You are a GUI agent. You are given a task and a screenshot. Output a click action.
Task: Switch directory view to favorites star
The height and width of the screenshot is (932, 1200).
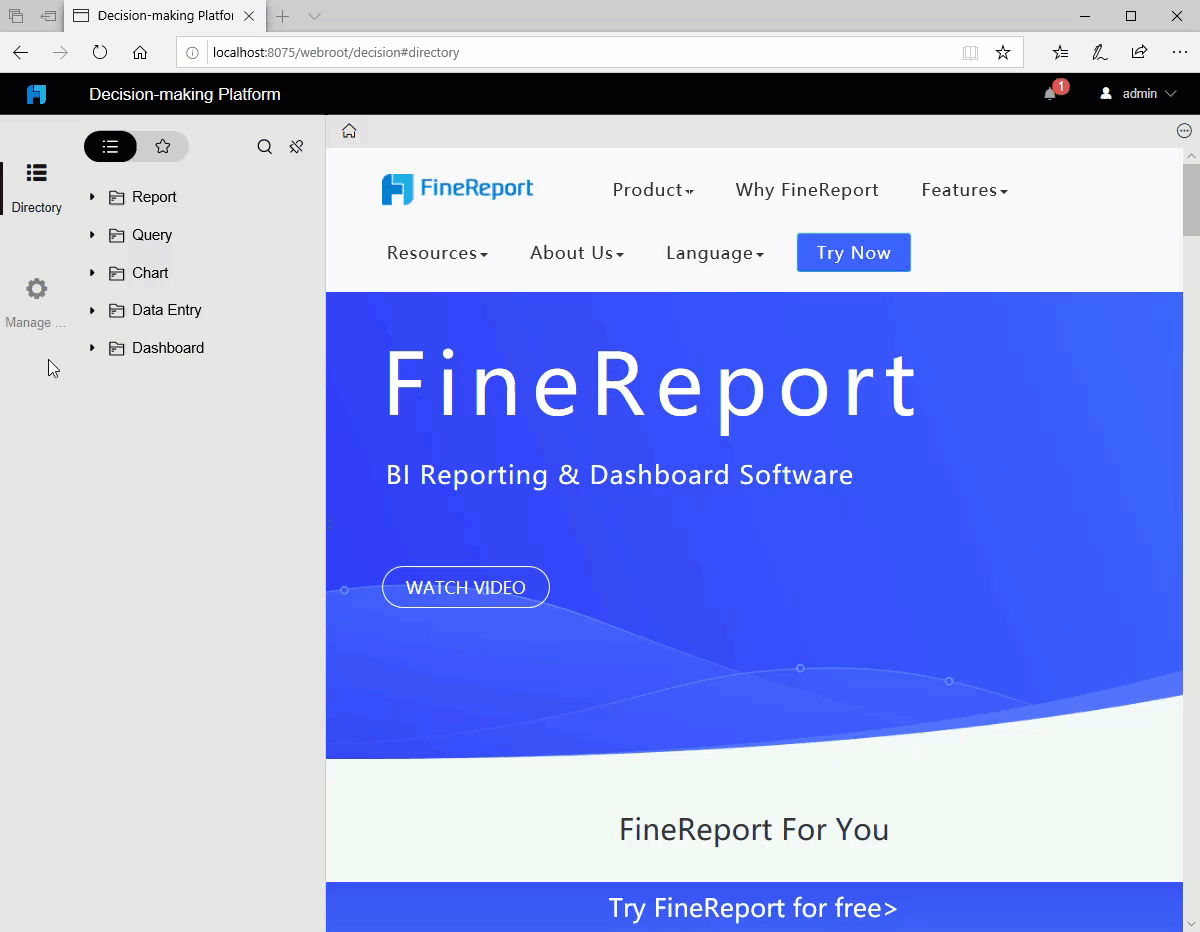tap(164, 146)
